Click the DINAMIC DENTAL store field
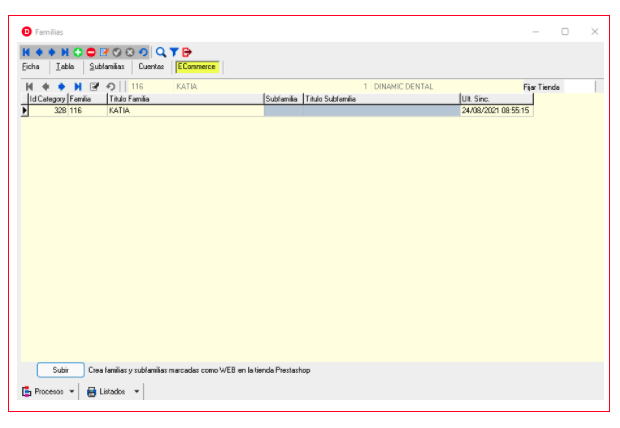620x428 pixels. (447, 87)
